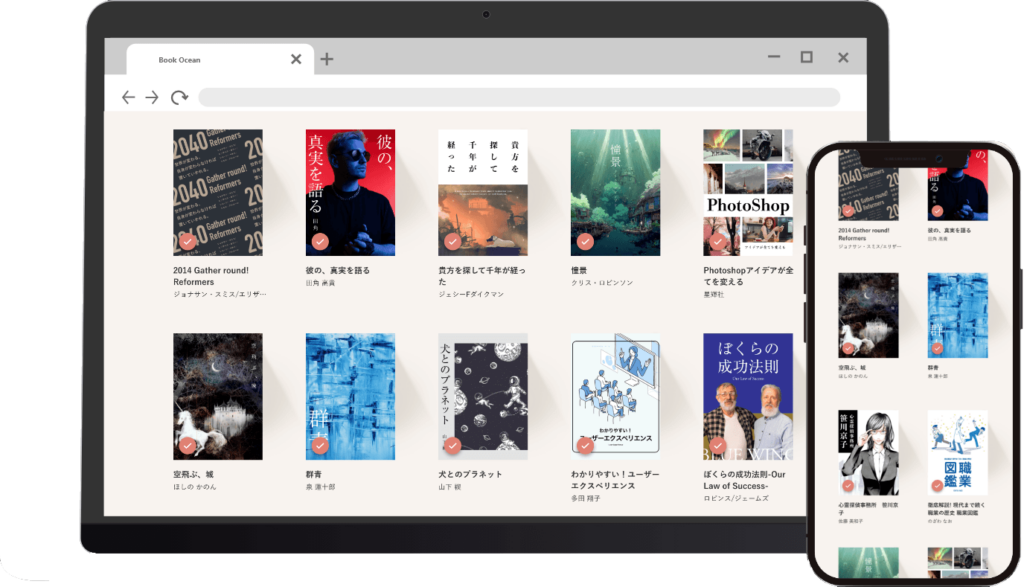This screenshot has width=1024, height=587.
Task: Open 彼の、真実を語る book cover in laptop
Action: pos(350,193)
